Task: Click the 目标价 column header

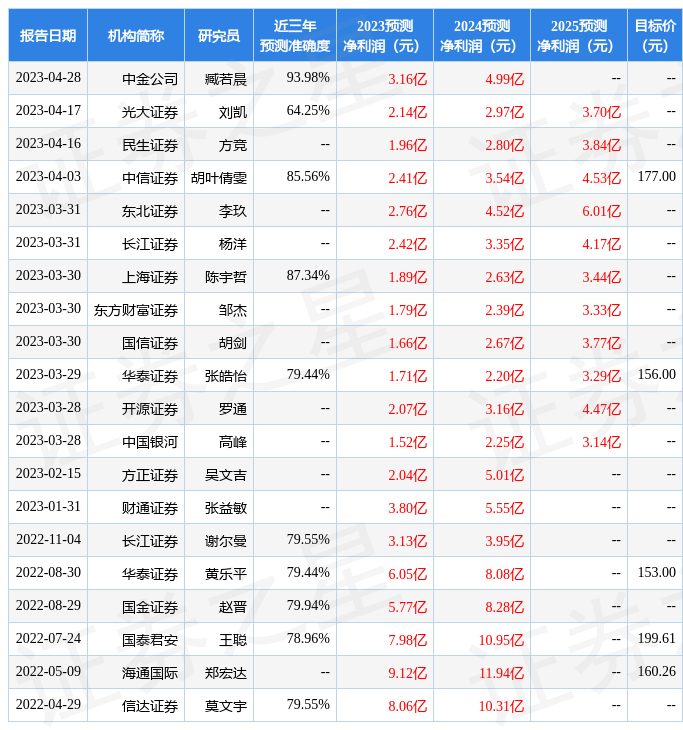Action: coord(654,36)
